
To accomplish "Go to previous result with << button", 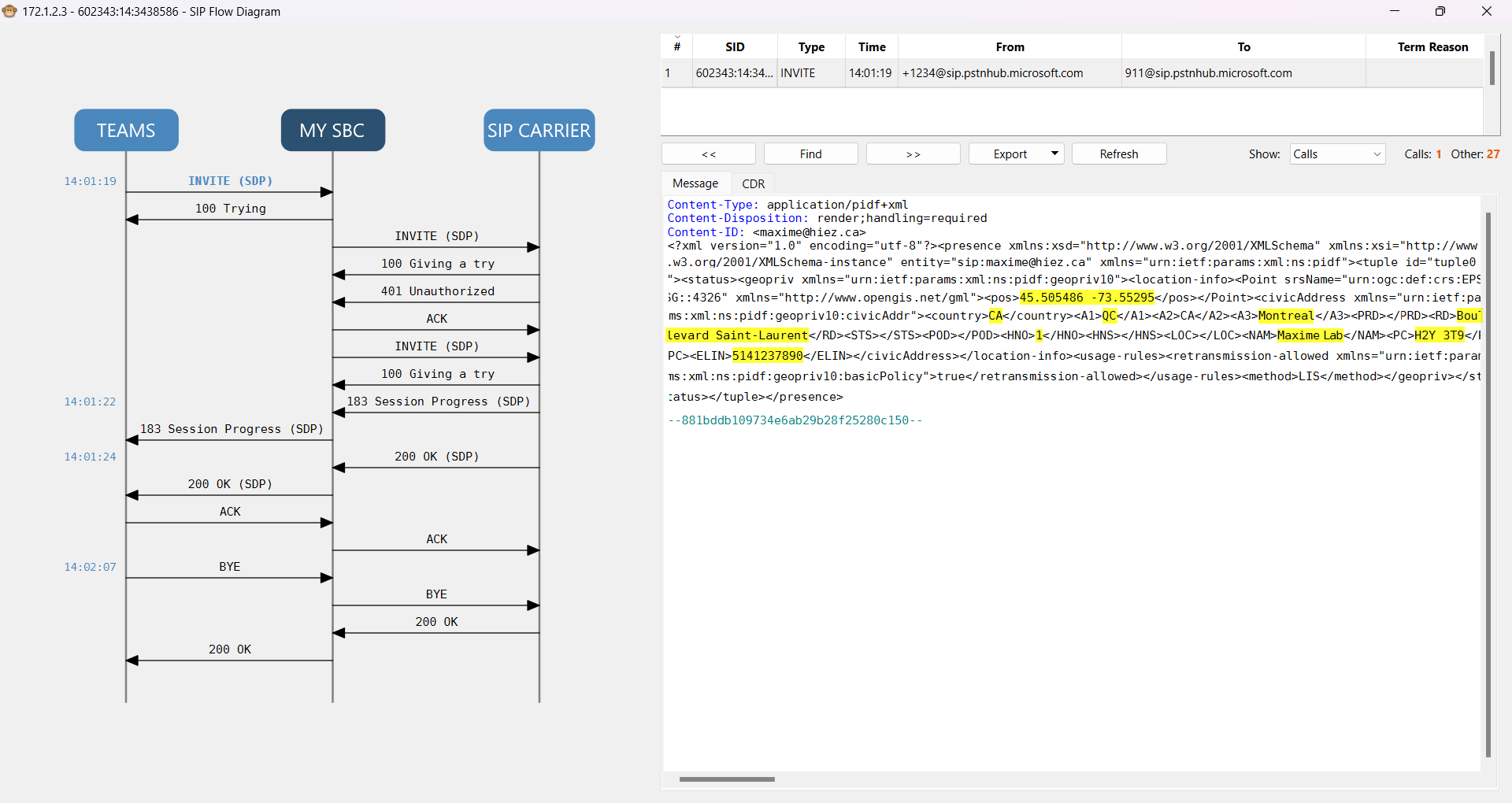I will (x=708, y=154).
